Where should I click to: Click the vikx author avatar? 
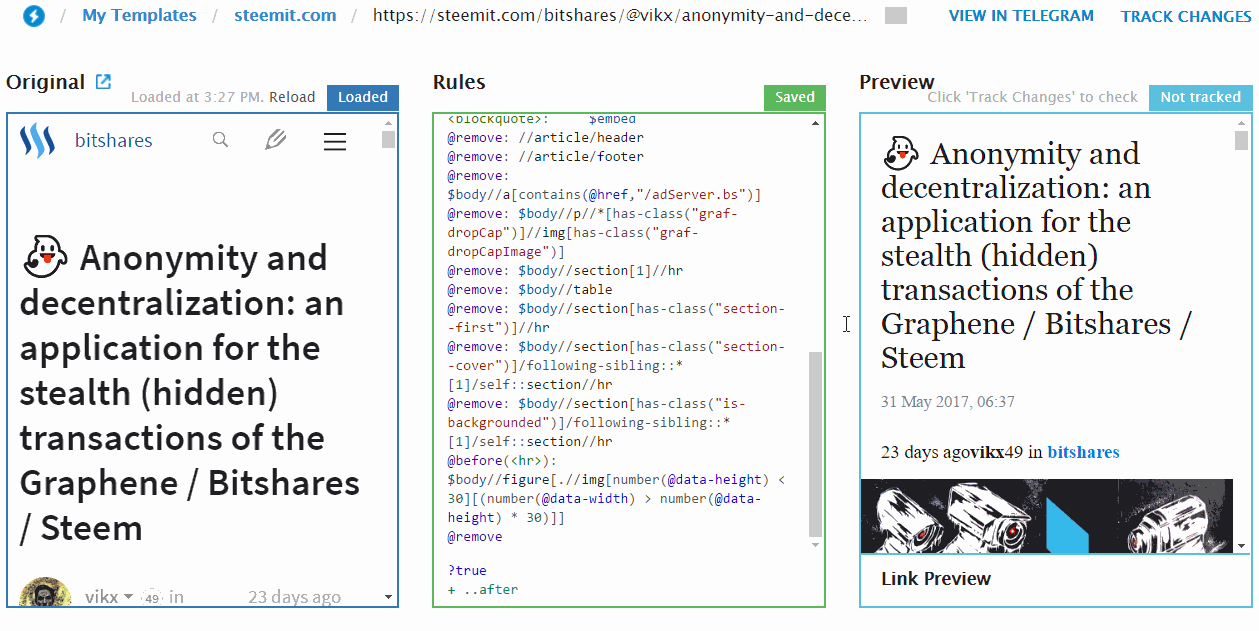pos(45,592)
